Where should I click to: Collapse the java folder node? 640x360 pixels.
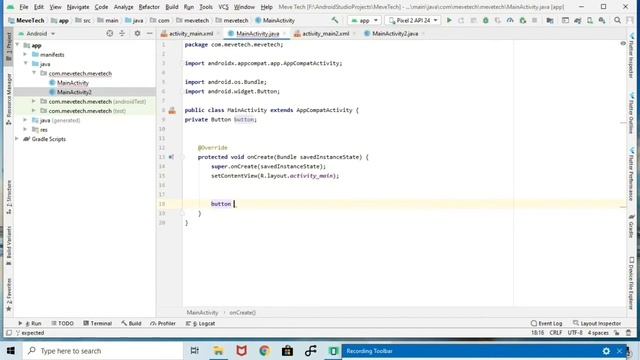[25, 64]
